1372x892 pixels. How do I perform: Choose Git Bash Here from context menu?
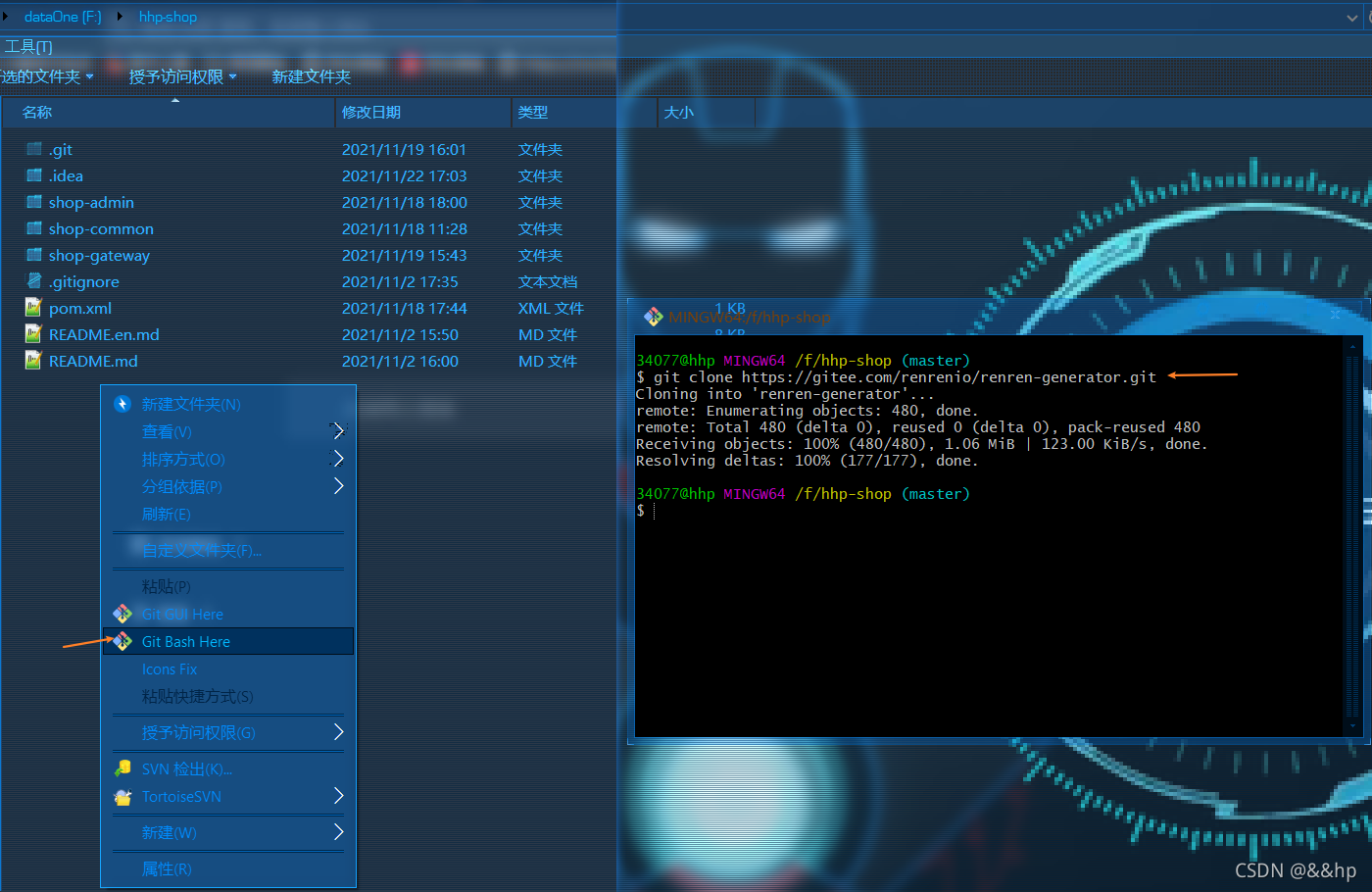click(x=228, y=641)
